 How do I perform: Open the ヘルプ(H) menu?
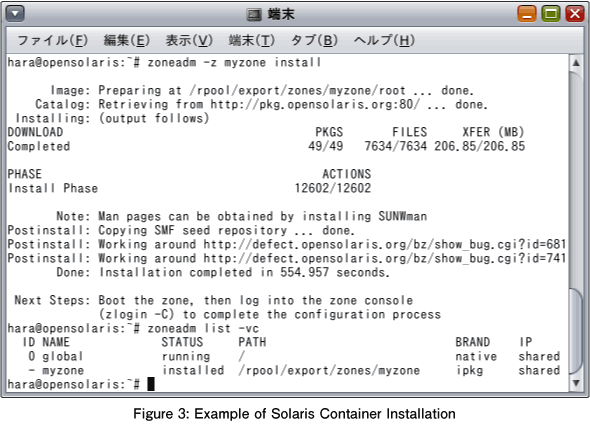[384, 40]
